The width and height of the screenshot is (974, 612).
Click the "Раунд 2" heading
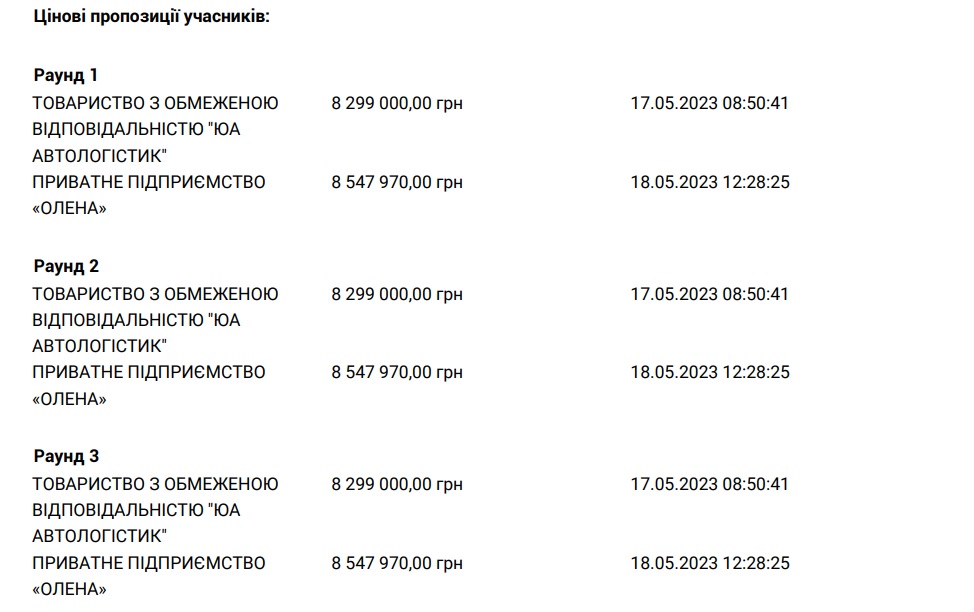pyautogui.click(x=66, y=266)
